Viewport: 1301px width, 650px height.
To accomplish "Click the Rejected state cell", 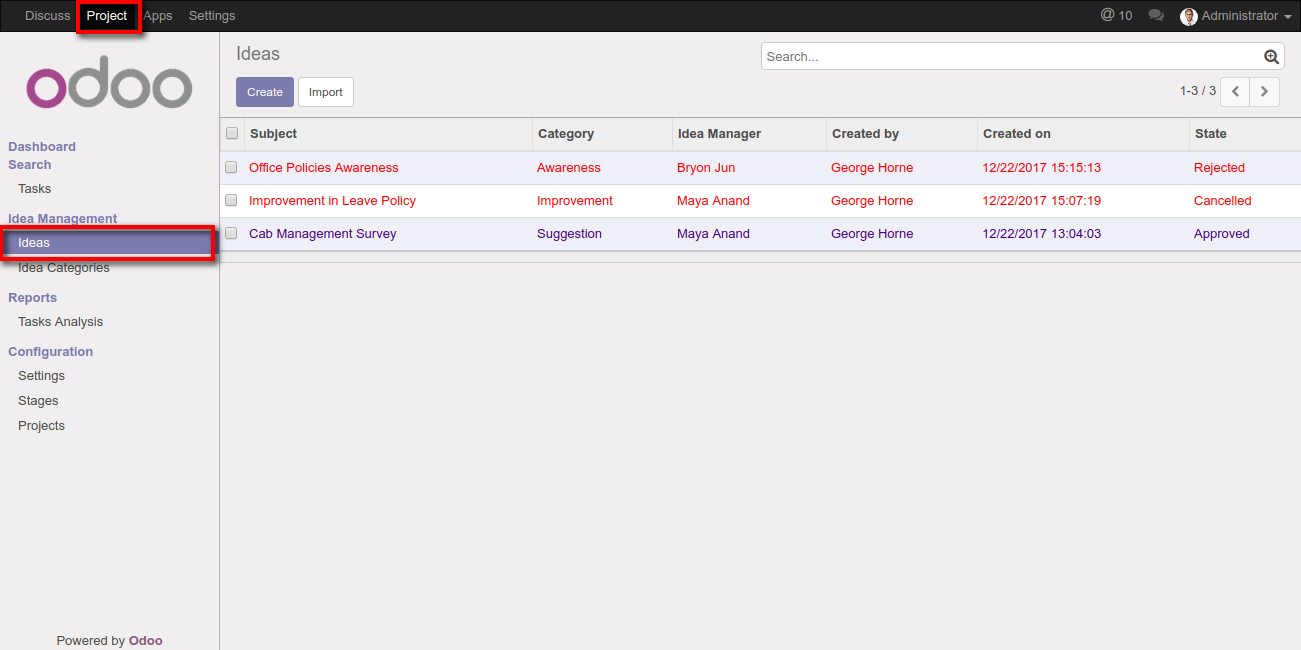I will tap(1220, 168).
